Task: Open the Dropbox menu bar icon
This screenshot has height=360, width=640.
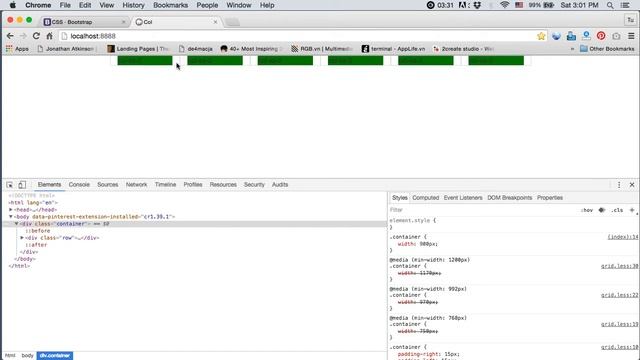Action: point(477,5)
